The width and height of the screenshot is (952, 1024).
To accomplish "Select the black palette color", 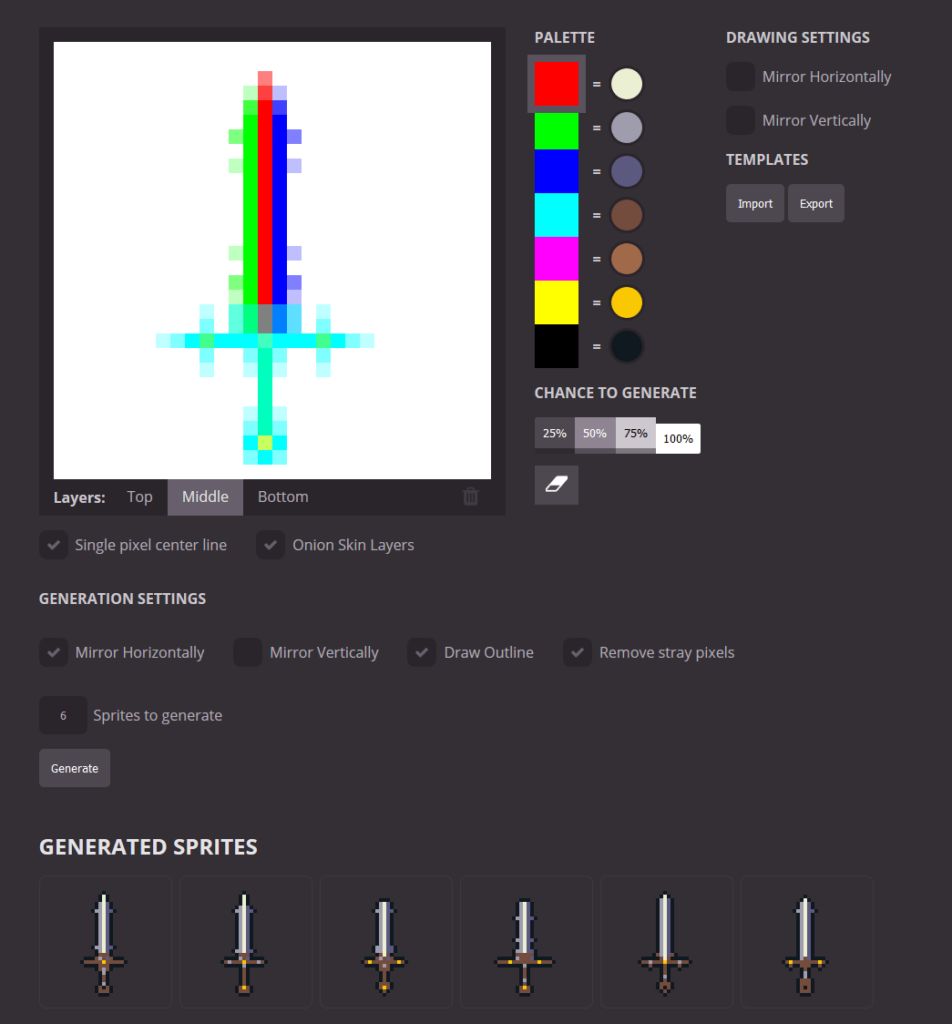I will [556, 346].
